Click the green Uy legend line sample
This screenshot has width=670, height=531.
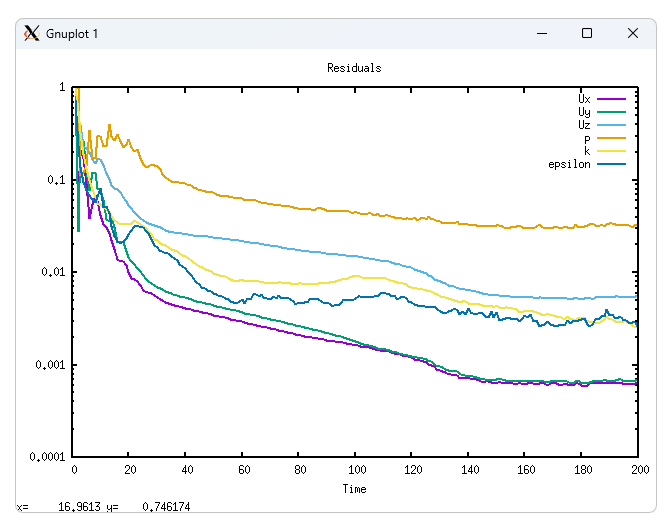tap(611, 112)
